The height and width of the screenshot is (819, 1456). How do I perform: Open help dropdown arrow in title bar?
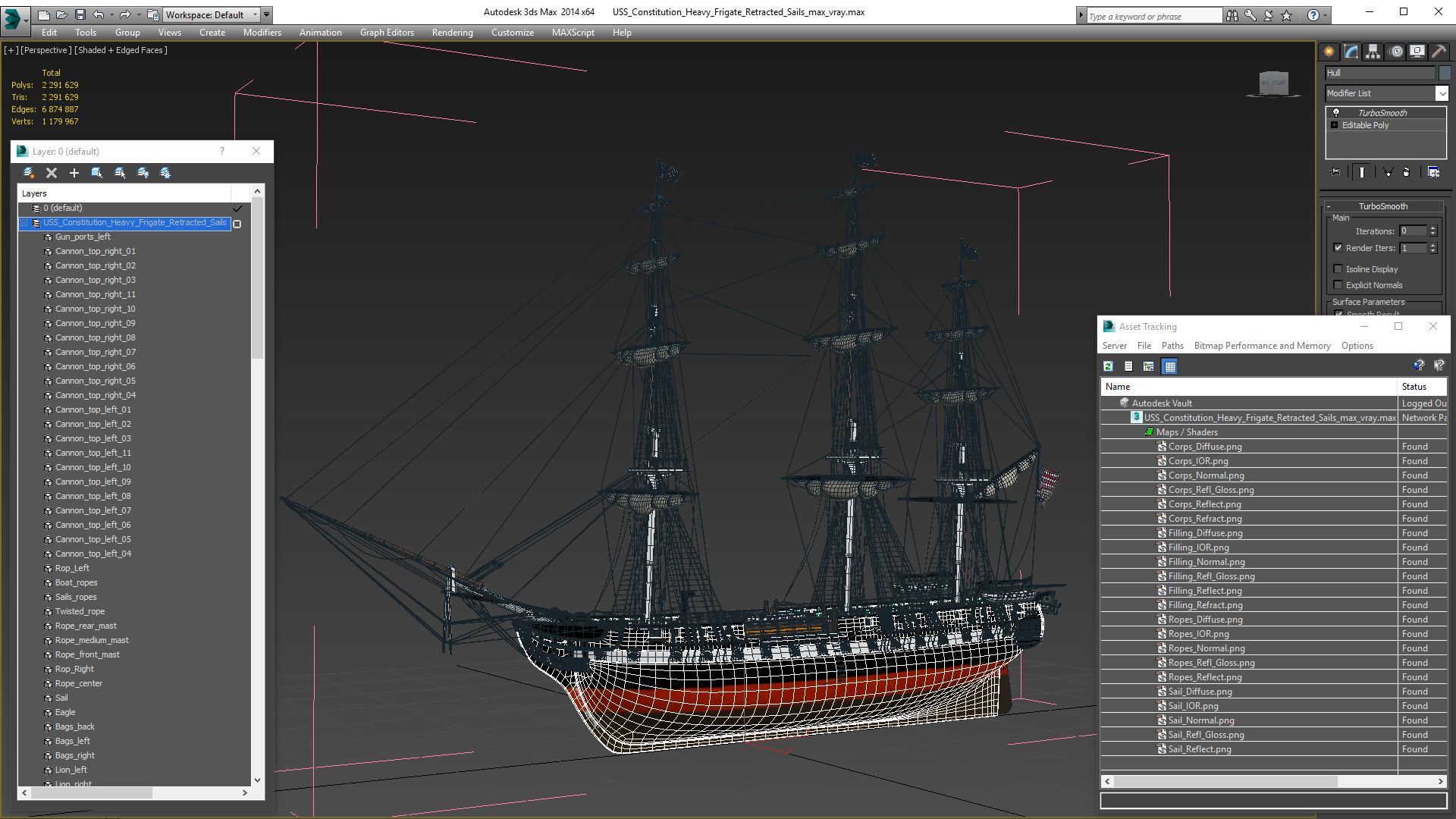pyautogui.click(x=1326, y=15)
